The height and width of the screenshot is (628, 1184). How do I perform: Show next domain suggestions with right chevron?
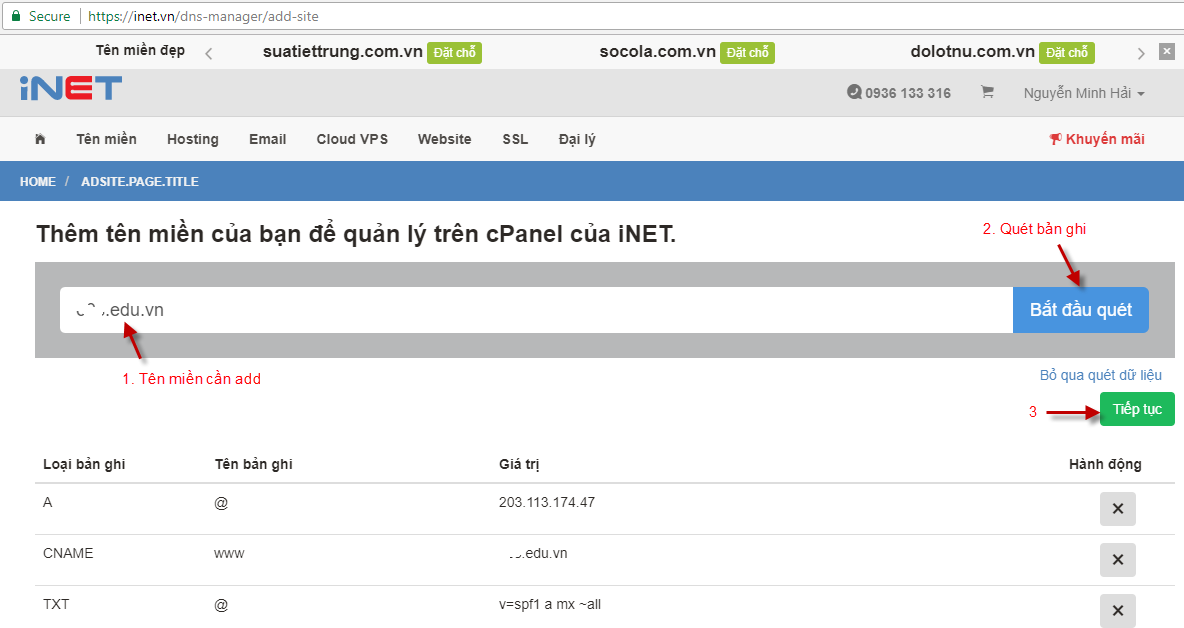pyautogui.click(x=1141, y=51)
